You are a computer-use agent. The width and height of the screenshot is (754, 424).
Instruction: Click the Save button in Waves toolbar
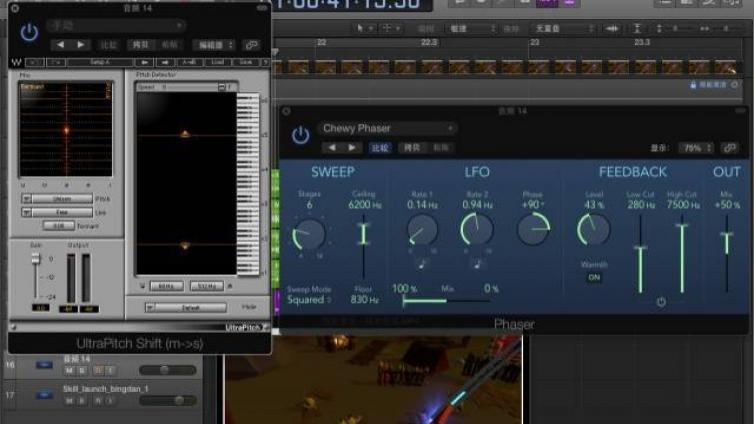point(246,62)
